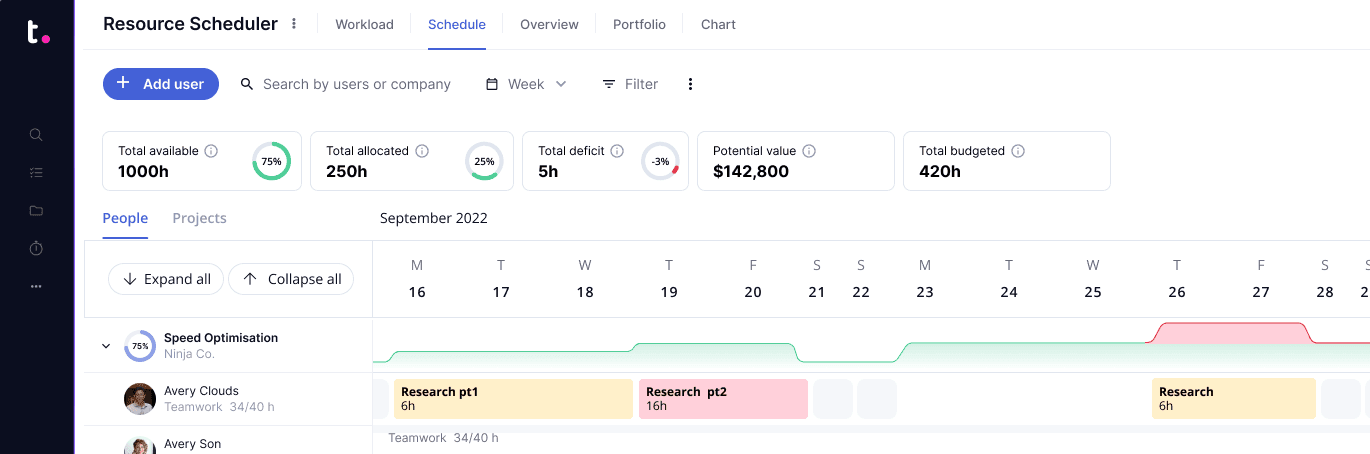Viewport: 1370px width, 454px height.
Task: Click the Search by users or company field
Action: (x=356, y=84)
